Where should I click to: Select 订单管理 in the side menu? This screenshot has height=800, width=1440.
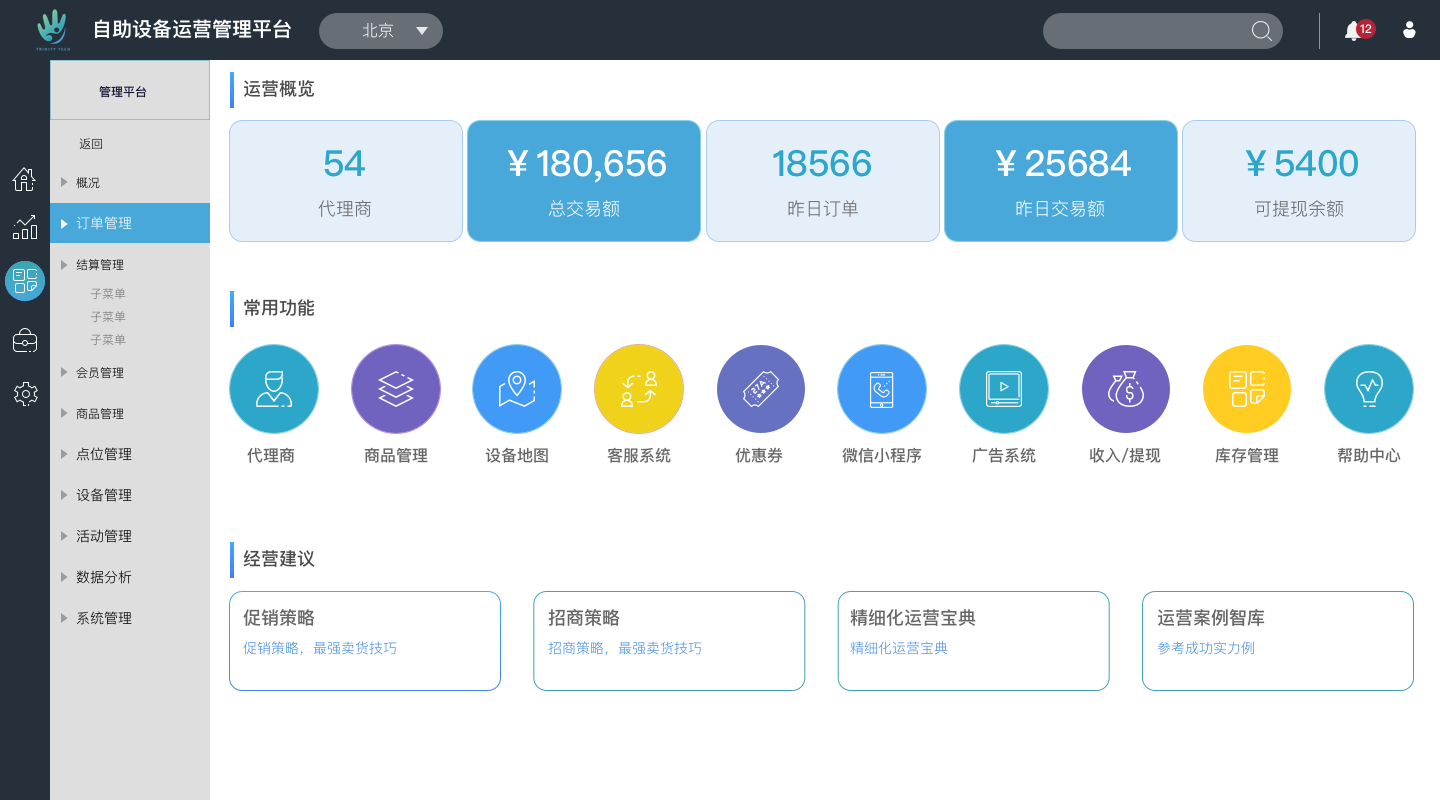click(104, 223)
